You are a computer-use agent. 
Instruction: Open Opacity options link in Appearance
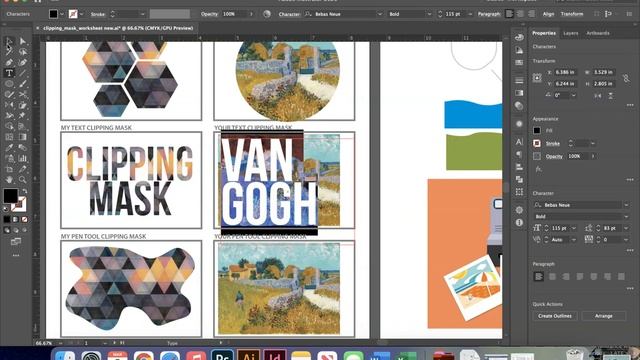point(554,156)
